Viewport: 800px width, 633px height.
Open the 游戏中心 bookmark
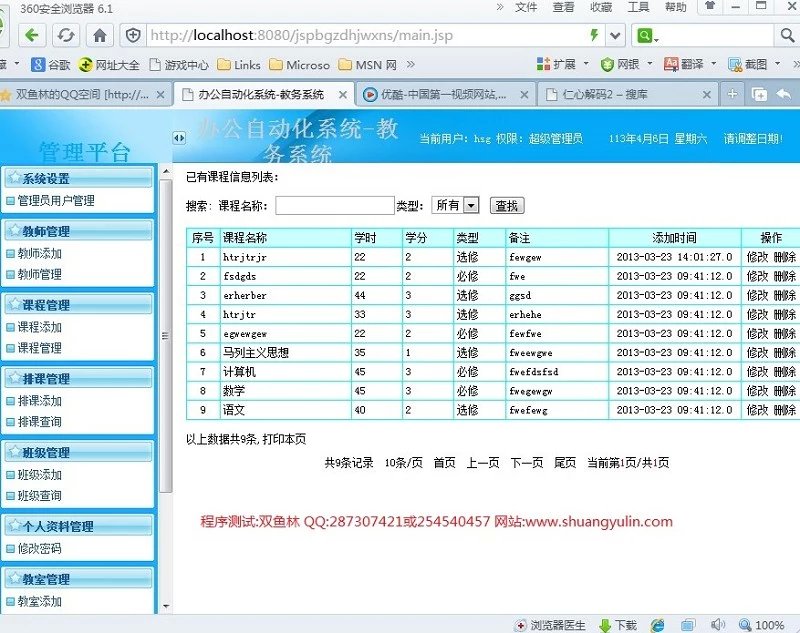click(179, 65)
